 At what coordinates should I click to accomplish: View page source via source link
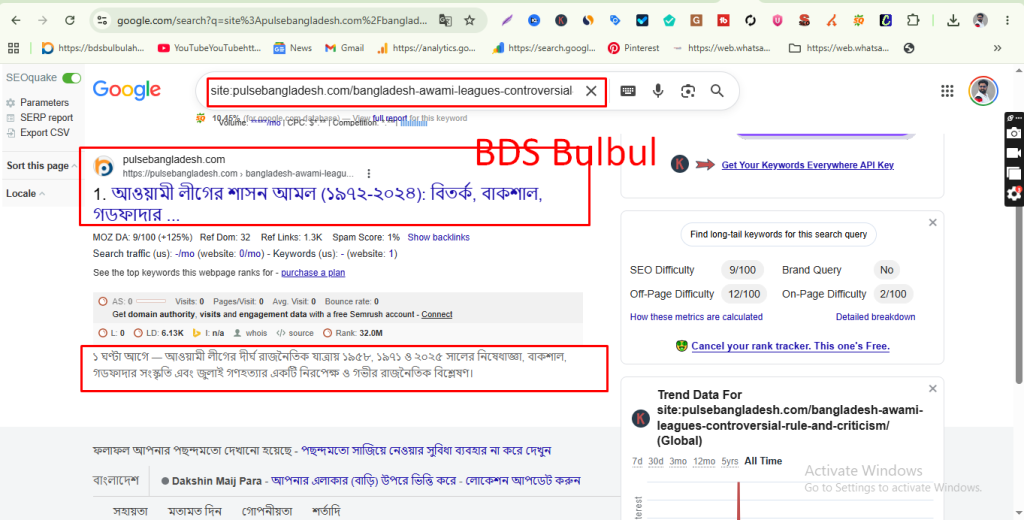click(295, 333)
